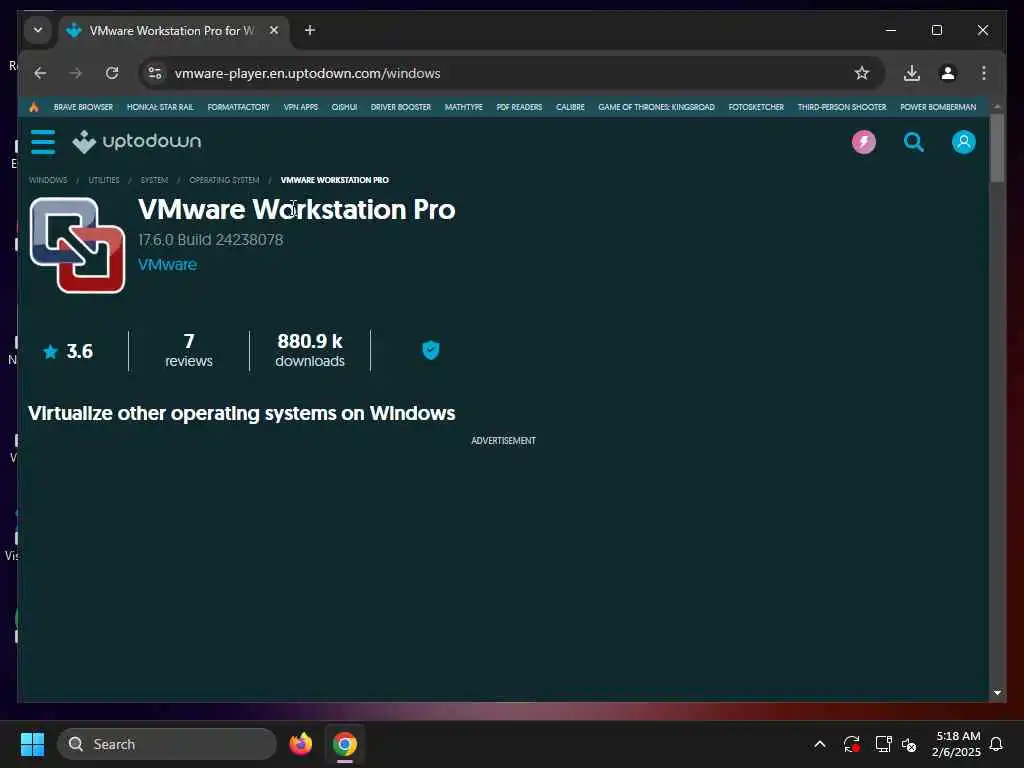Screen dimensions: 1024x768
Task: Go back with the browser back arrow
Action: [40, 73]
